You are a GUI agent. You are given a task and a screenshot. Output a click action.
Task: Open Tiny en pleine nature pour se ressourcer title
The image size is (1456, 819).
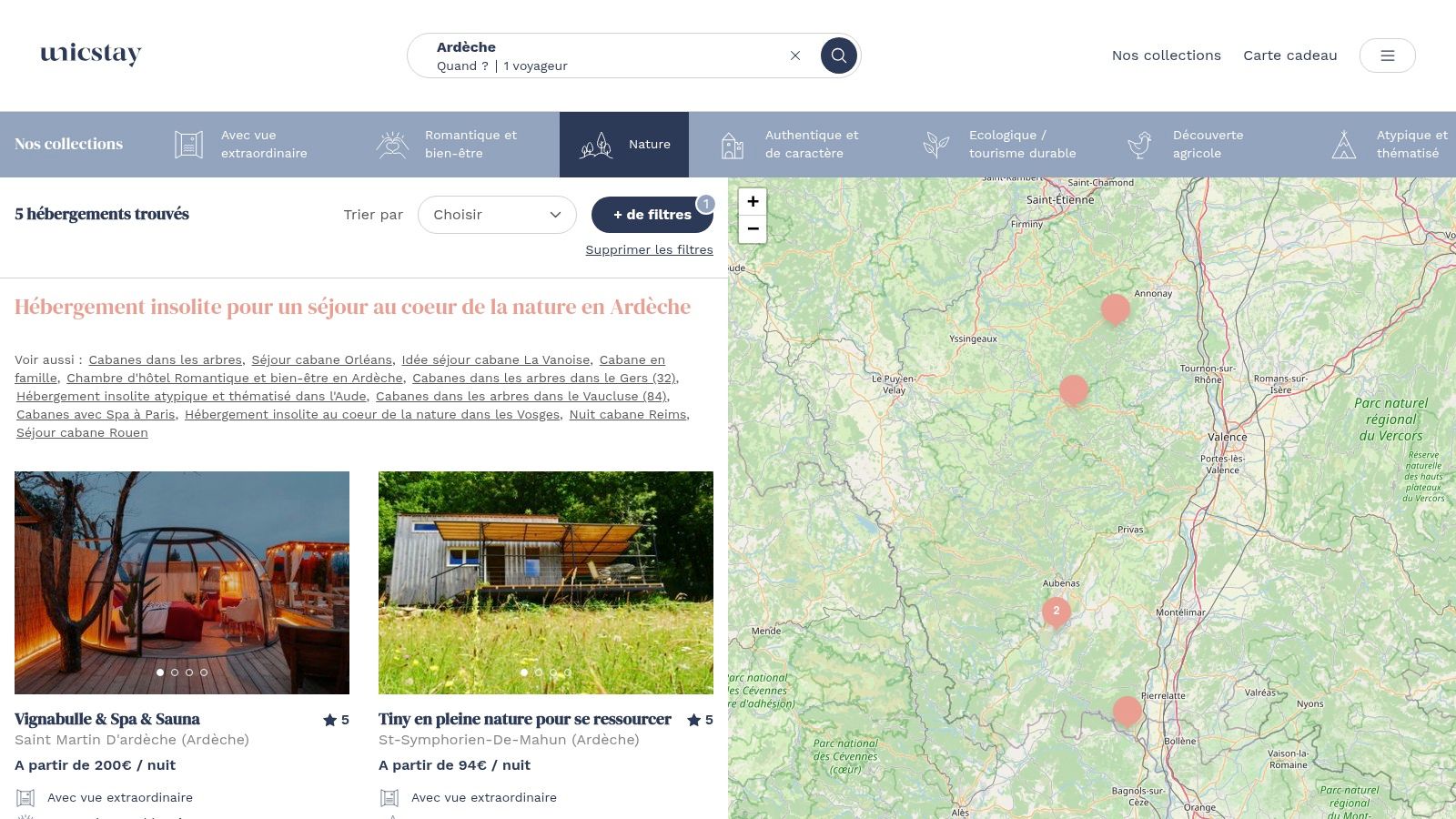pyautogui.click(x=525, y=719)
